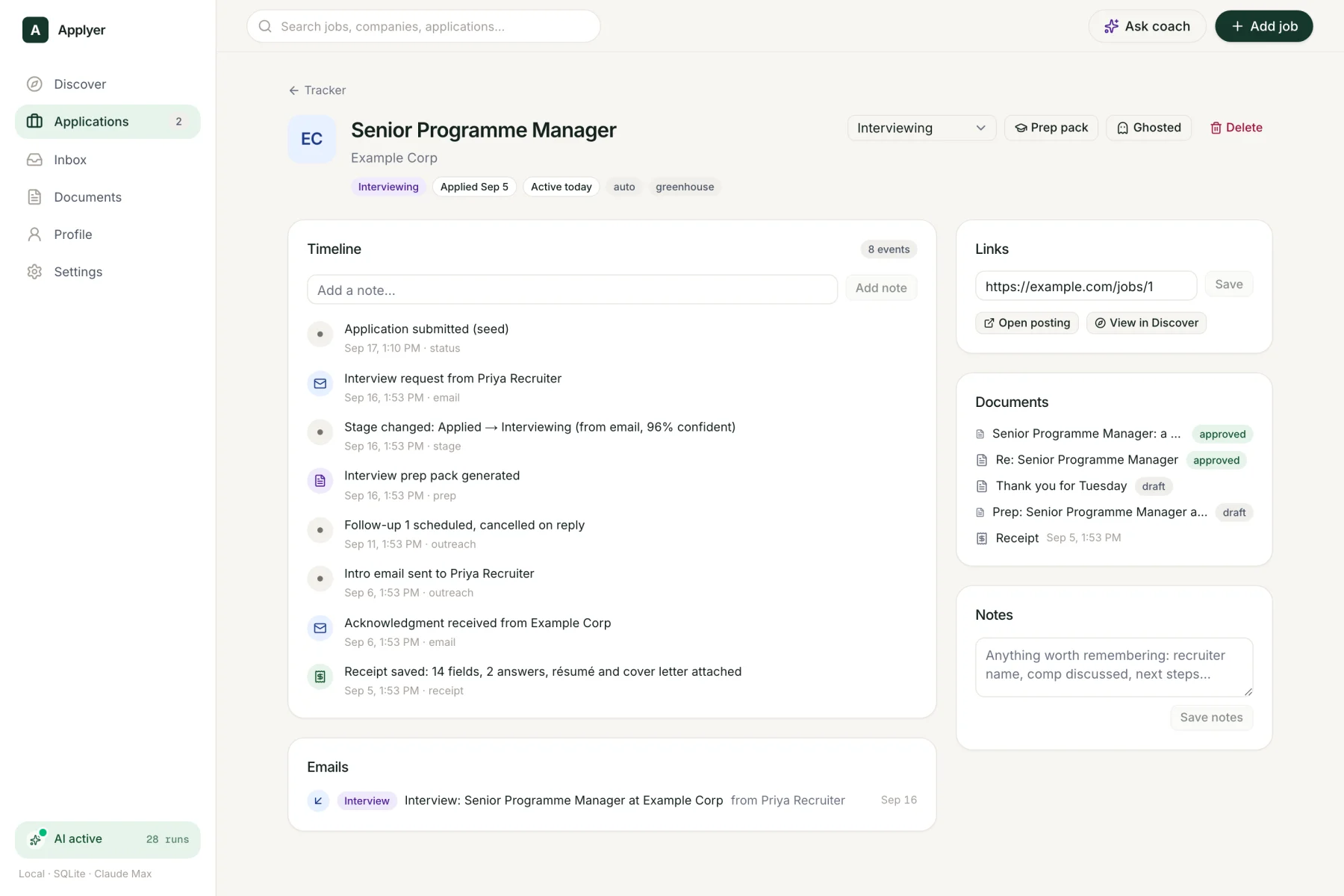Click the Delete trash icon
The height and width of the screenshot is (896, 1344).
point(1216,128)
